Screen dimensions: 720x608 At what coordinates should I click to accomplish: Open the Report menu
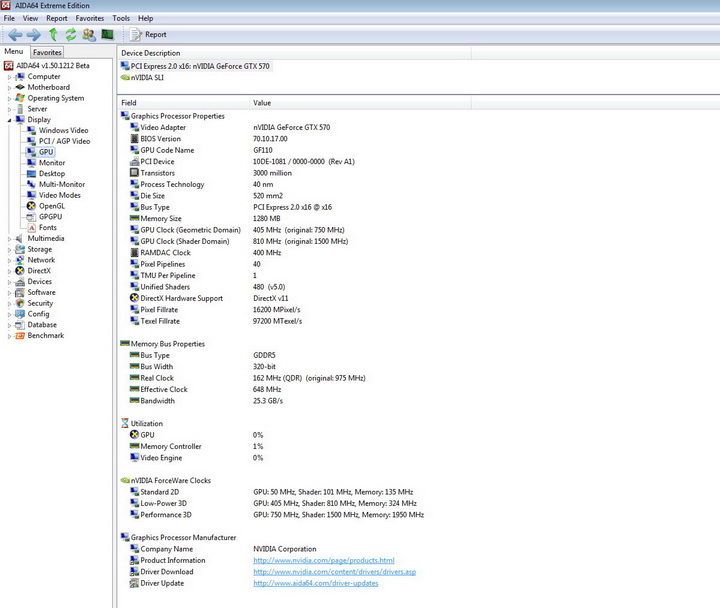pos(56,18)
